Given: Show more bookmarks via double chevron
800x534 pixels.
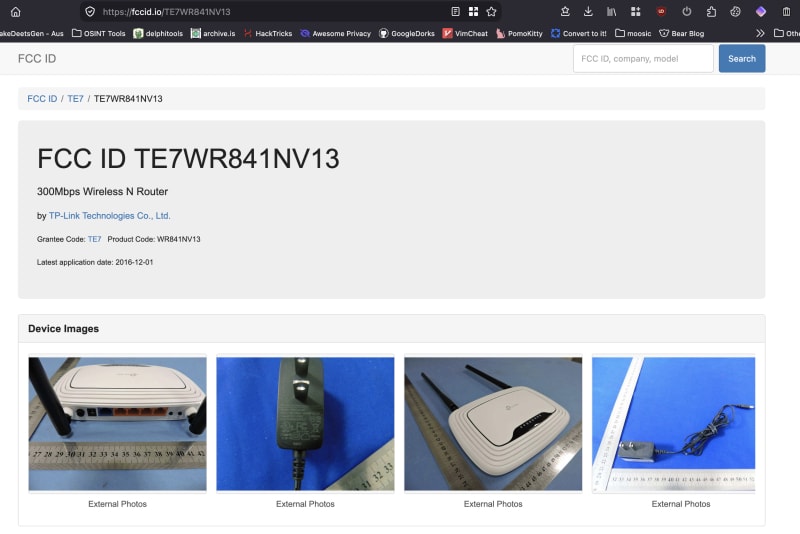Looking at the screenshot, I should point(760,33).
